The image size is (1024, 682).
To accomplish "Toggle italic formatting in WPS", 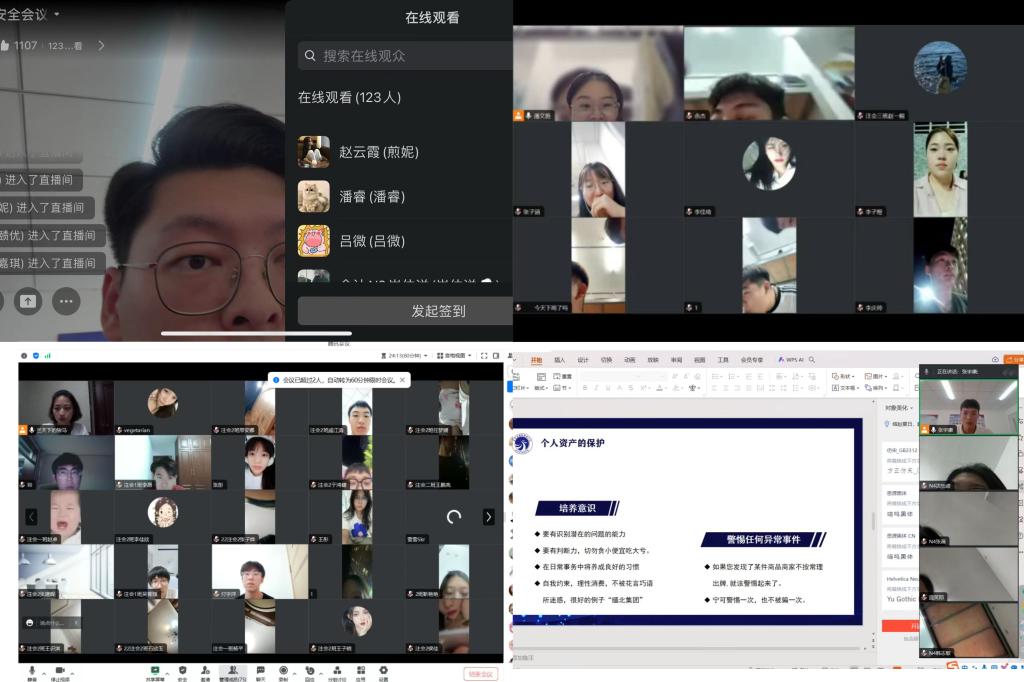I will coord(596,388).
